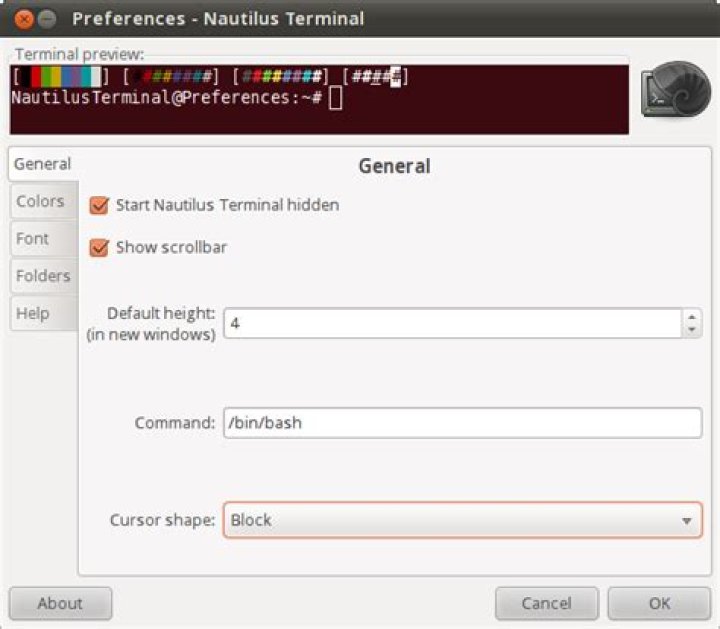Screen dimensions: 720x629
Task: Select the Help tab
Action: click(x=44, y=314)
